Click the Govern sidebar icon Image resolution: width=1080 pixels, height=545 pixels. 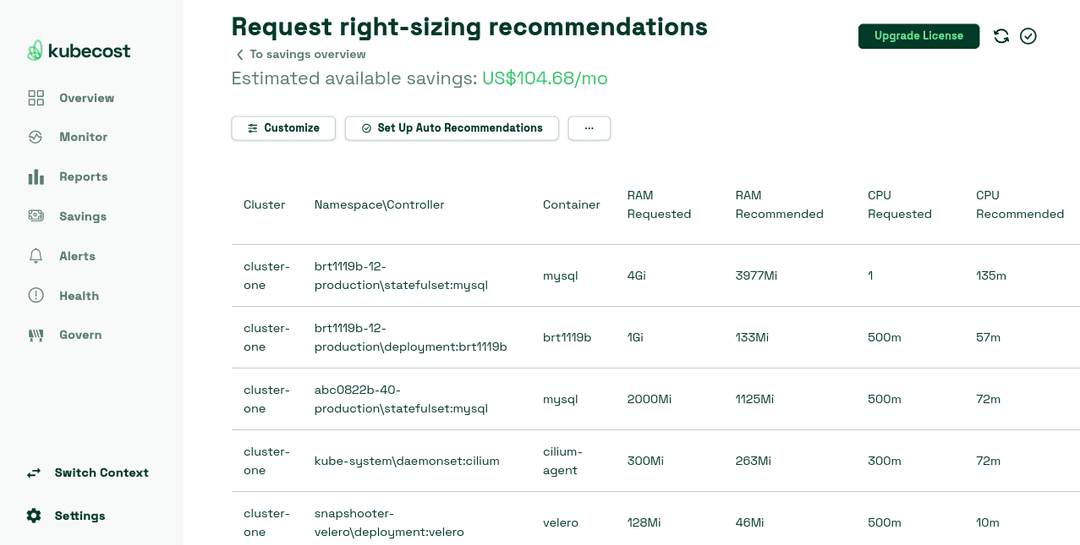[x=36, y=335]
